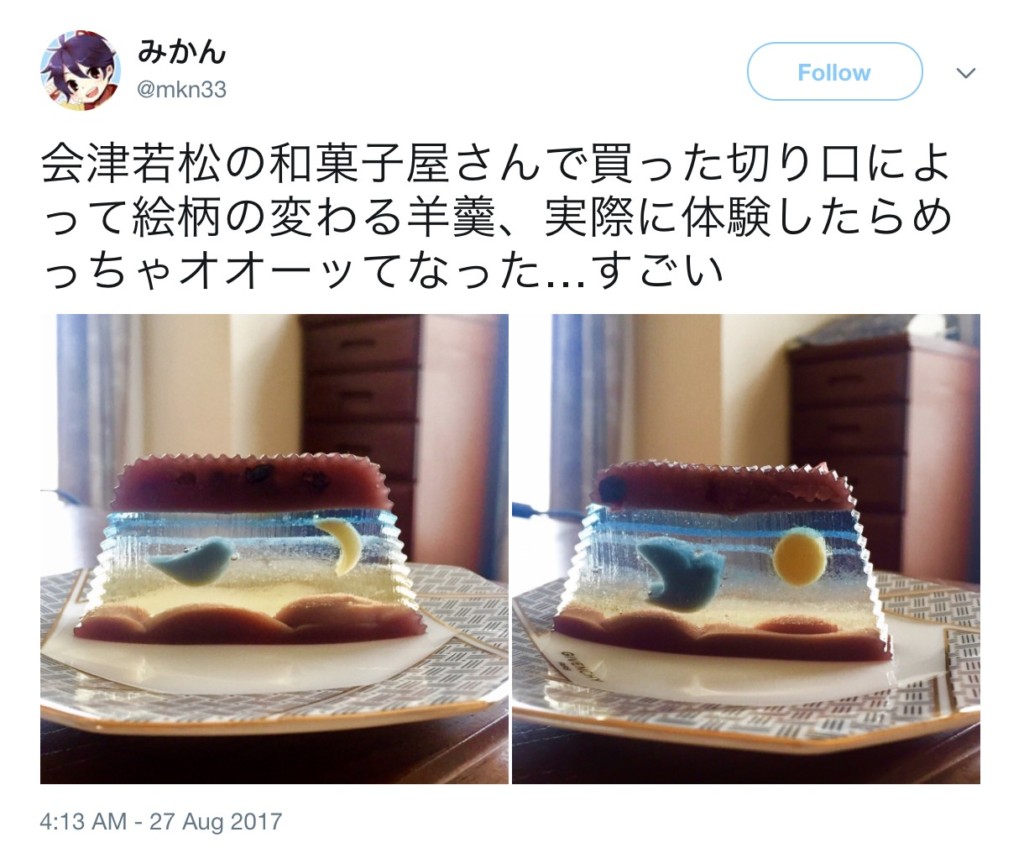
Task: Click the 4:13 AM tweet timestamp
Action: point(83,821)
